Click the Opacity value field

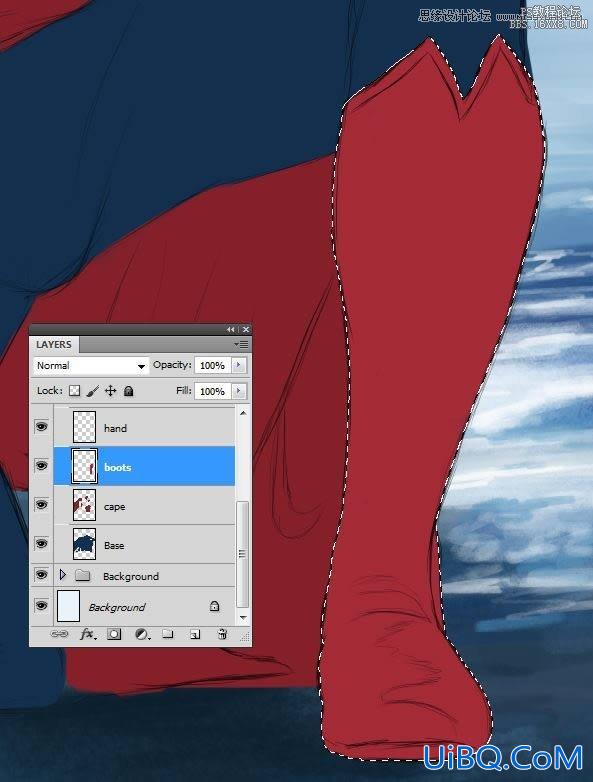coord(212,366)
